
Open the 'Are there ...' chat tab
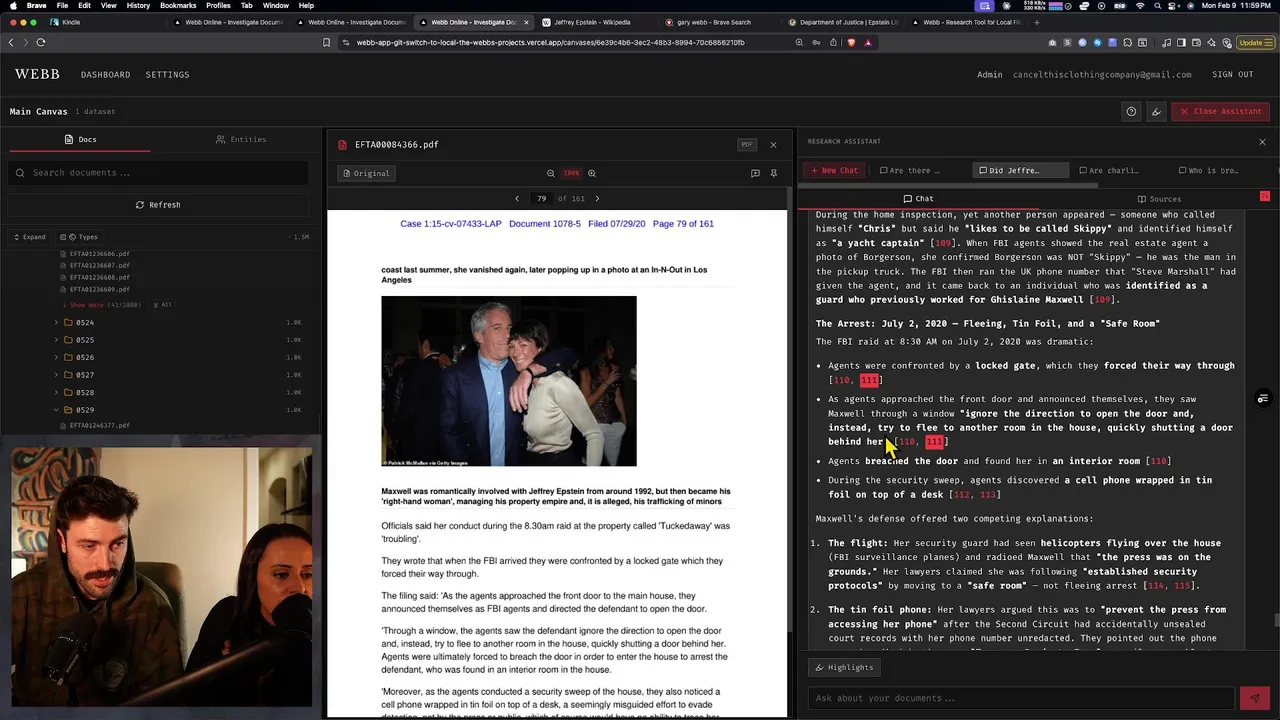tap(909, 170)
